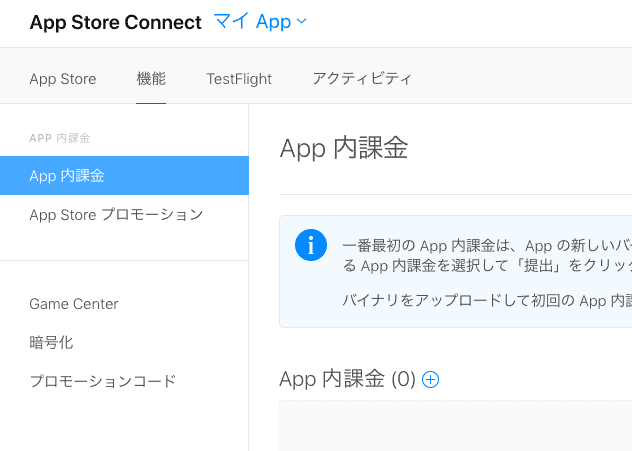Open the 暗号化 section
This screenshot has height=451, width=632.
coord(51,343)
